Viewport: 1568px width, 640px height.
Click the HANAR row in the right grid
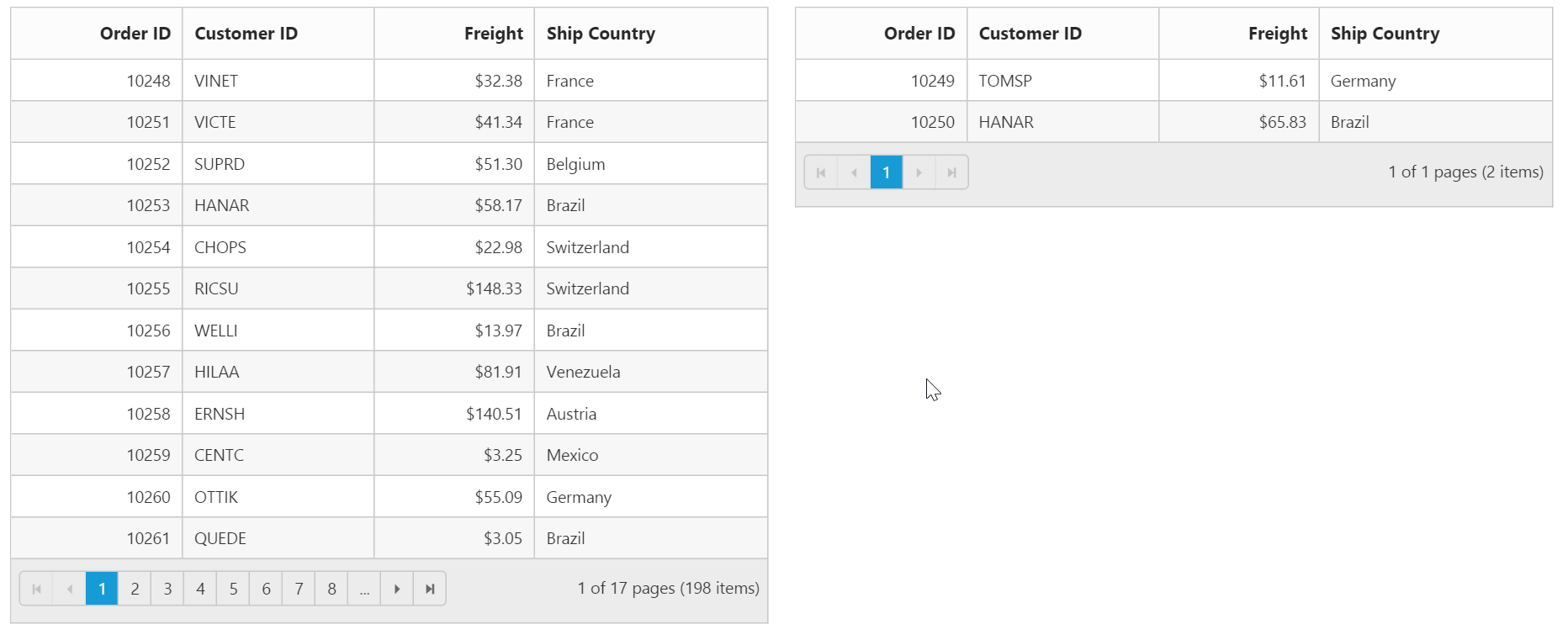pos(1094,122)
